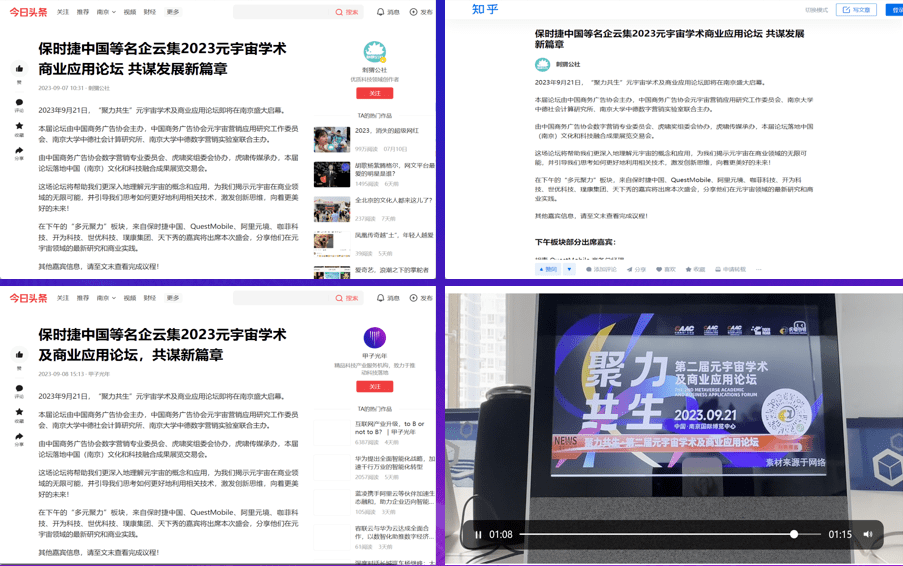Viewport: 903px width, 566px height.
Task: Pause the playing video
Action: coord(478,534)
